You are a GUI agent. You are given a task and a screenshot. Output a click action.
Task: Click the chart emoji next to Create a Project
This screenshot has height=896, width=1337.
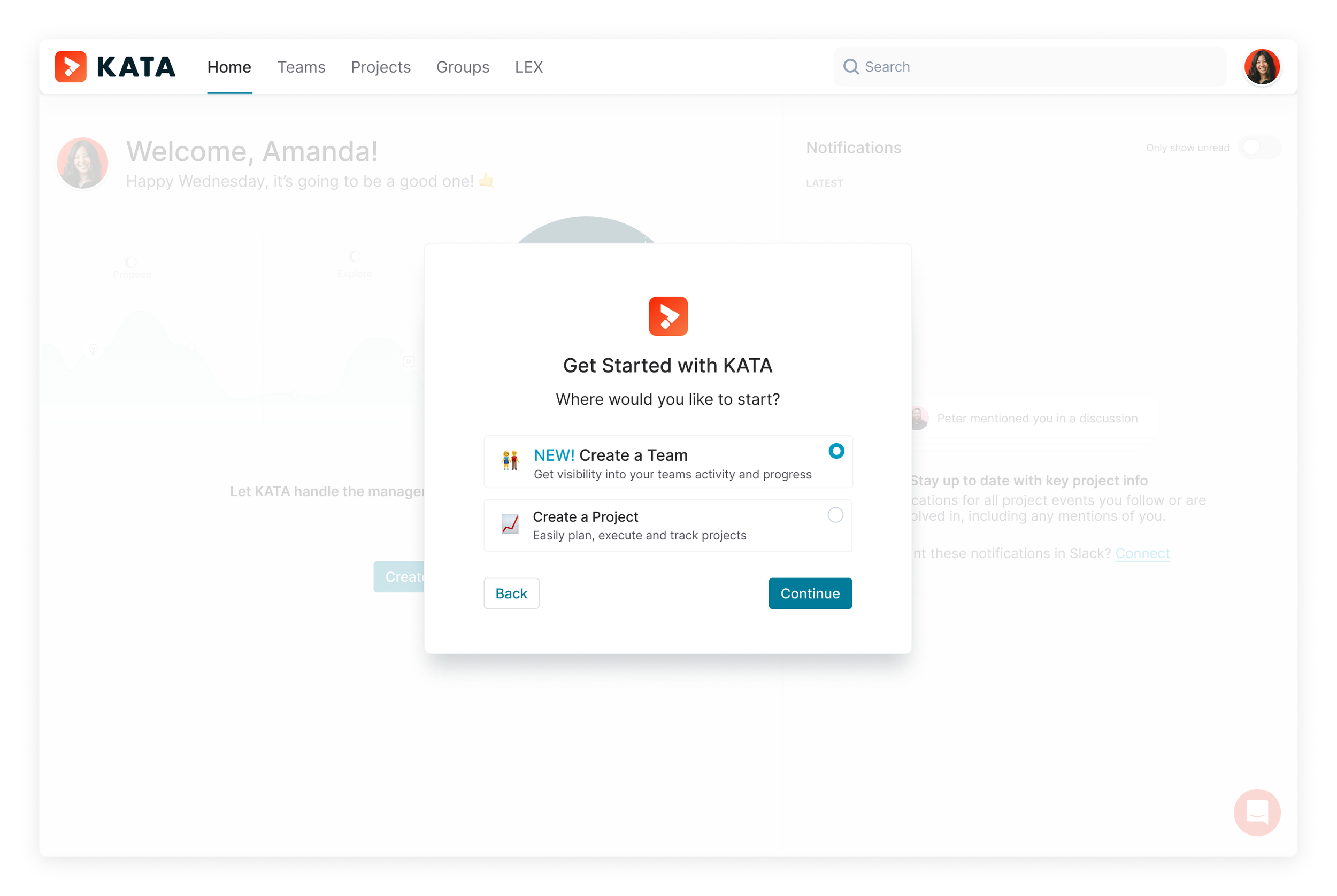pyautogui.click(x=510, y=523)
